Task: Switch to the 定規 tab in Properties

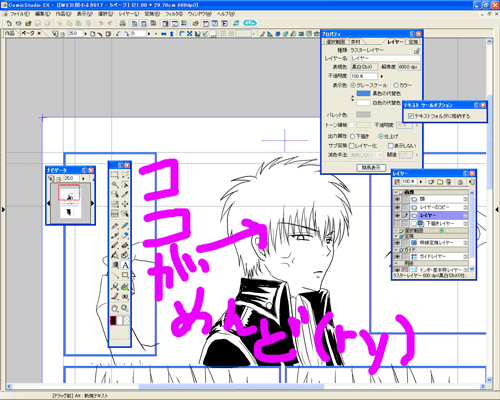Action: [413, 42]
